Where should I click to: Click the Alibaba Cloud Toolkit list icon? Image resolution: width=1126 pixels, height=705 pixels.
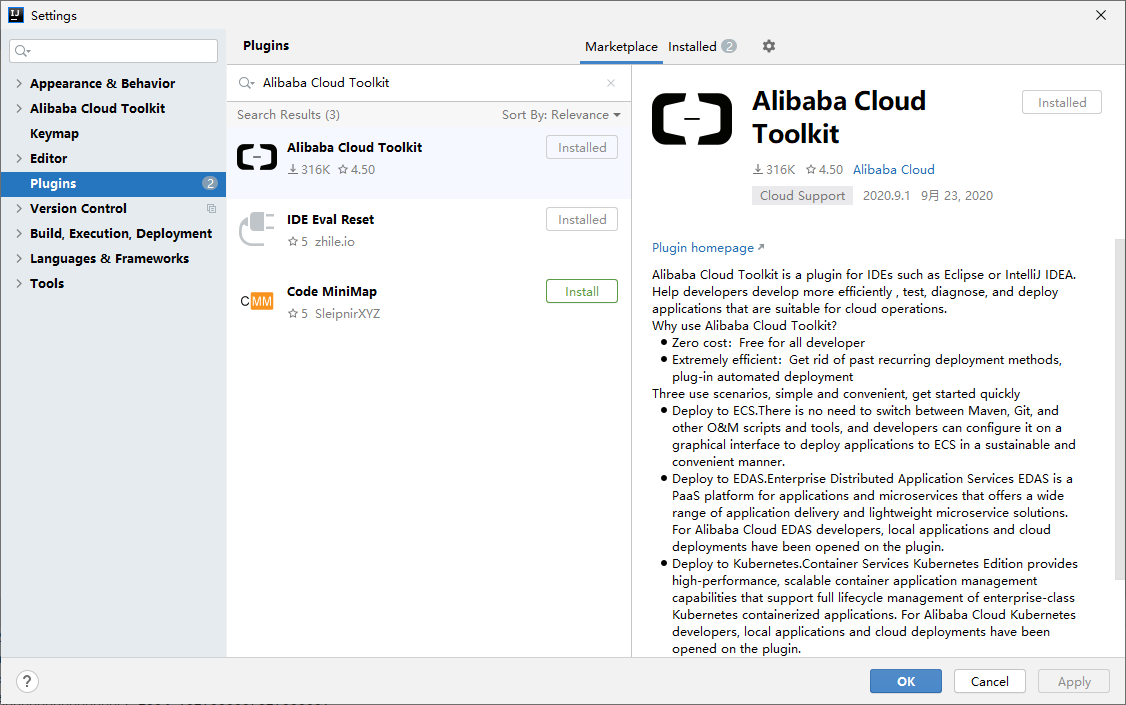click(257, 157)
